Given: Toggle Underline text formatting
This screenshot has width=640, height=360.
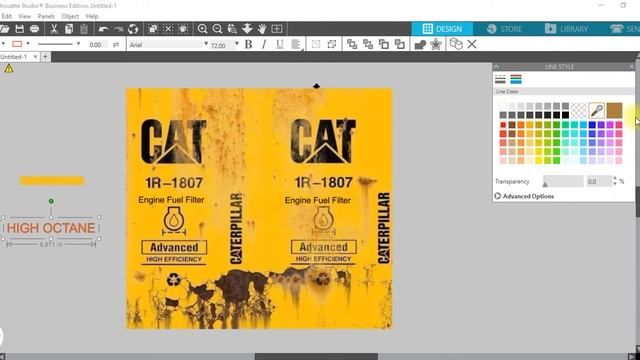Looking at the screenshot, I should point(280,44).
